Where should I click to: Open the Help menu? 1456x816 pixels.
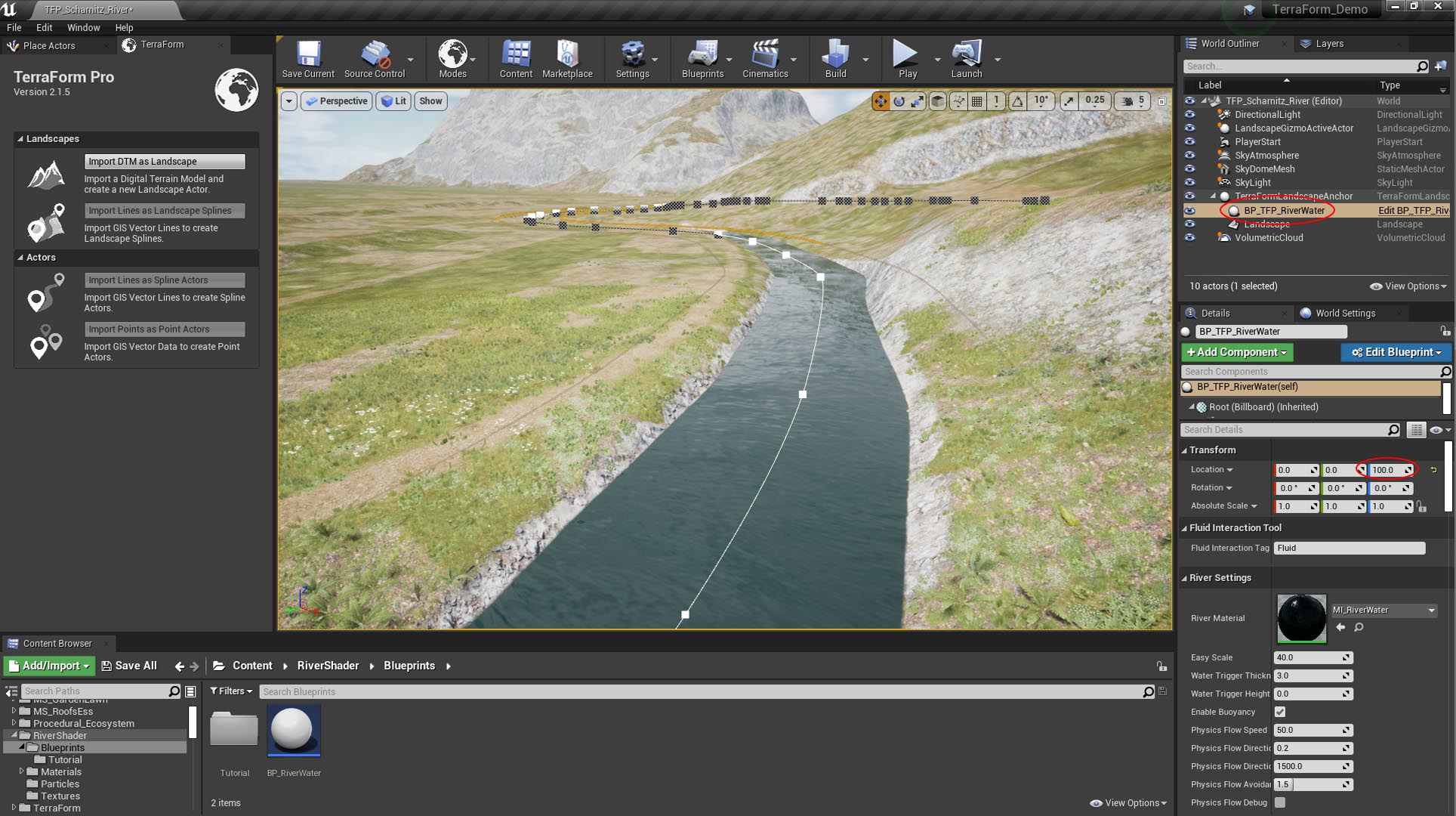pos(124,27)
